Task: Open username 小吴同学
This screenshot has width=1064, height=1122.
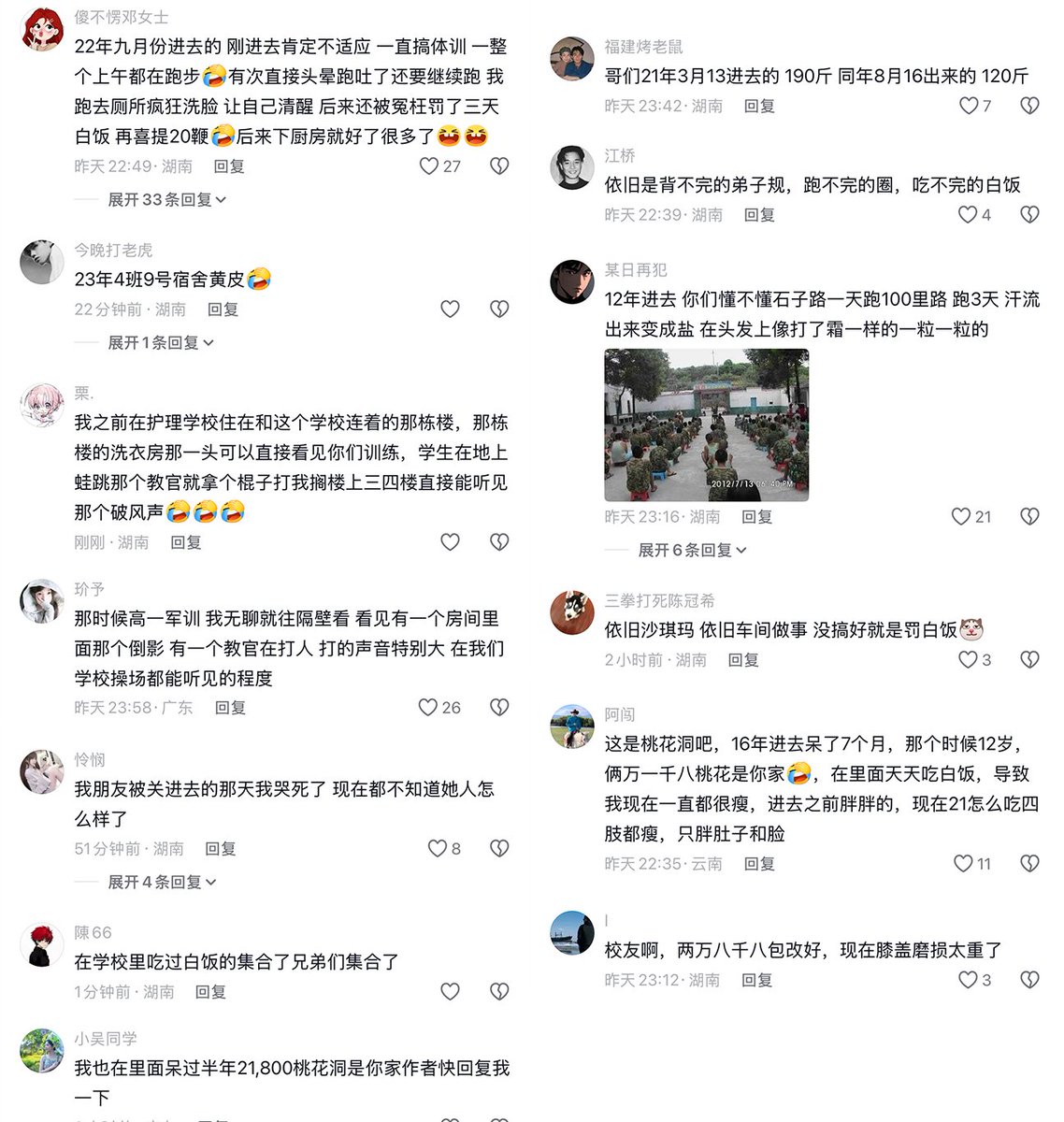Action: (106, 1039)
